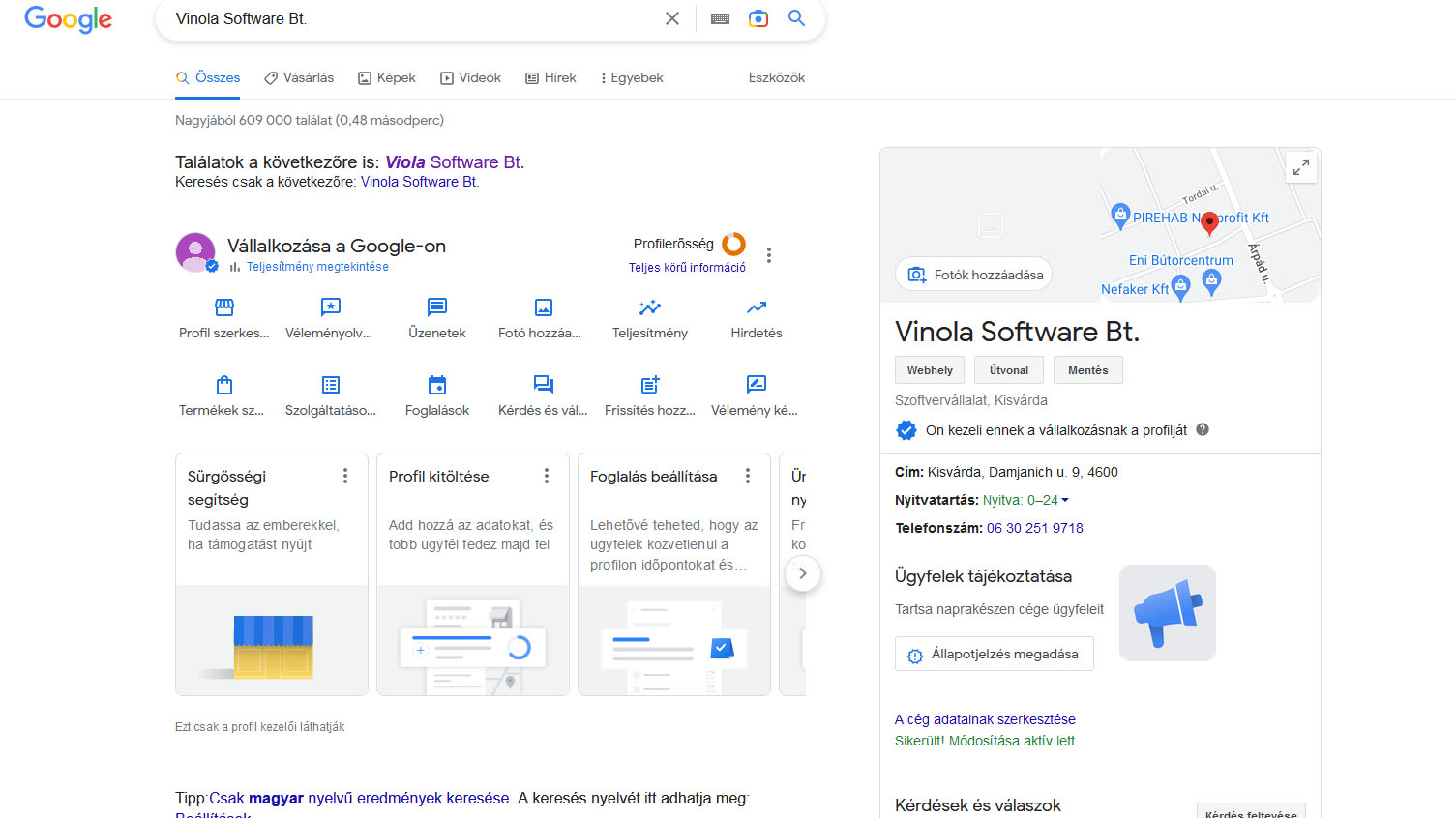The image size is (1456, 818).
Task: Click Fotók hozzáadása button on map
Action: (x=974, y=275)
